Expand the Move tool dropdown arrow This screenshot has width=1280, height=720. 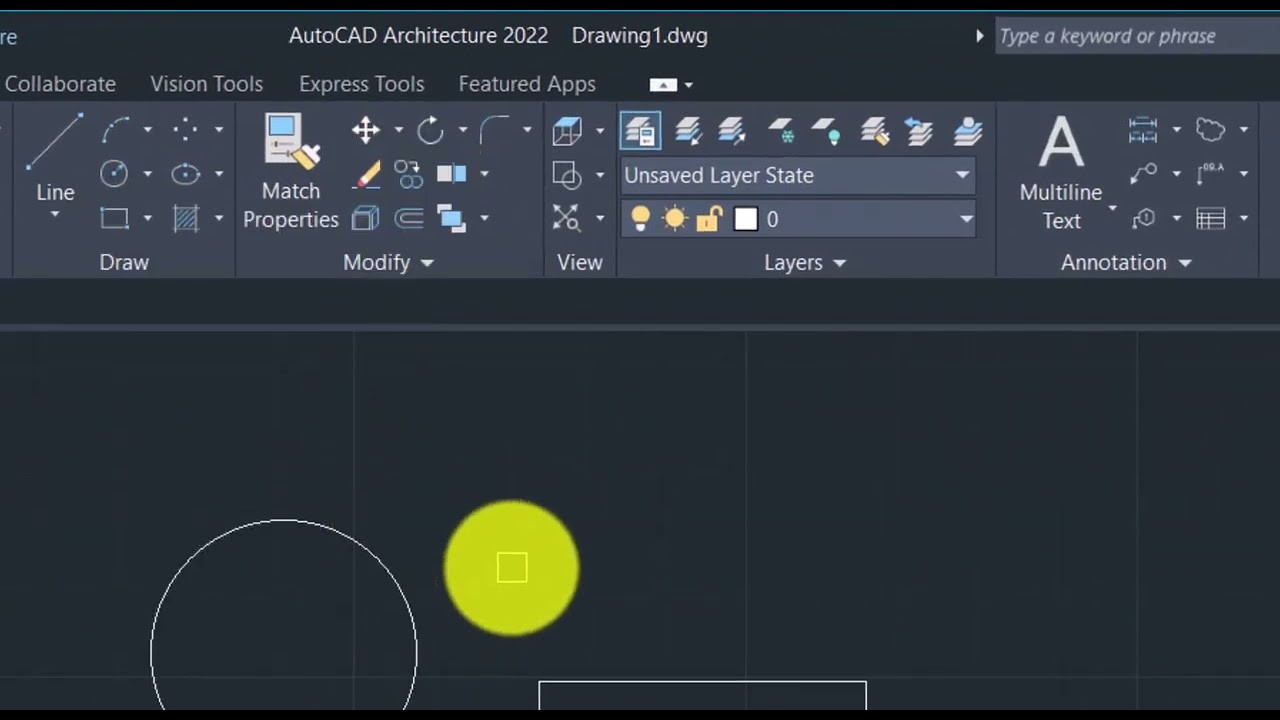coord(398,130)
